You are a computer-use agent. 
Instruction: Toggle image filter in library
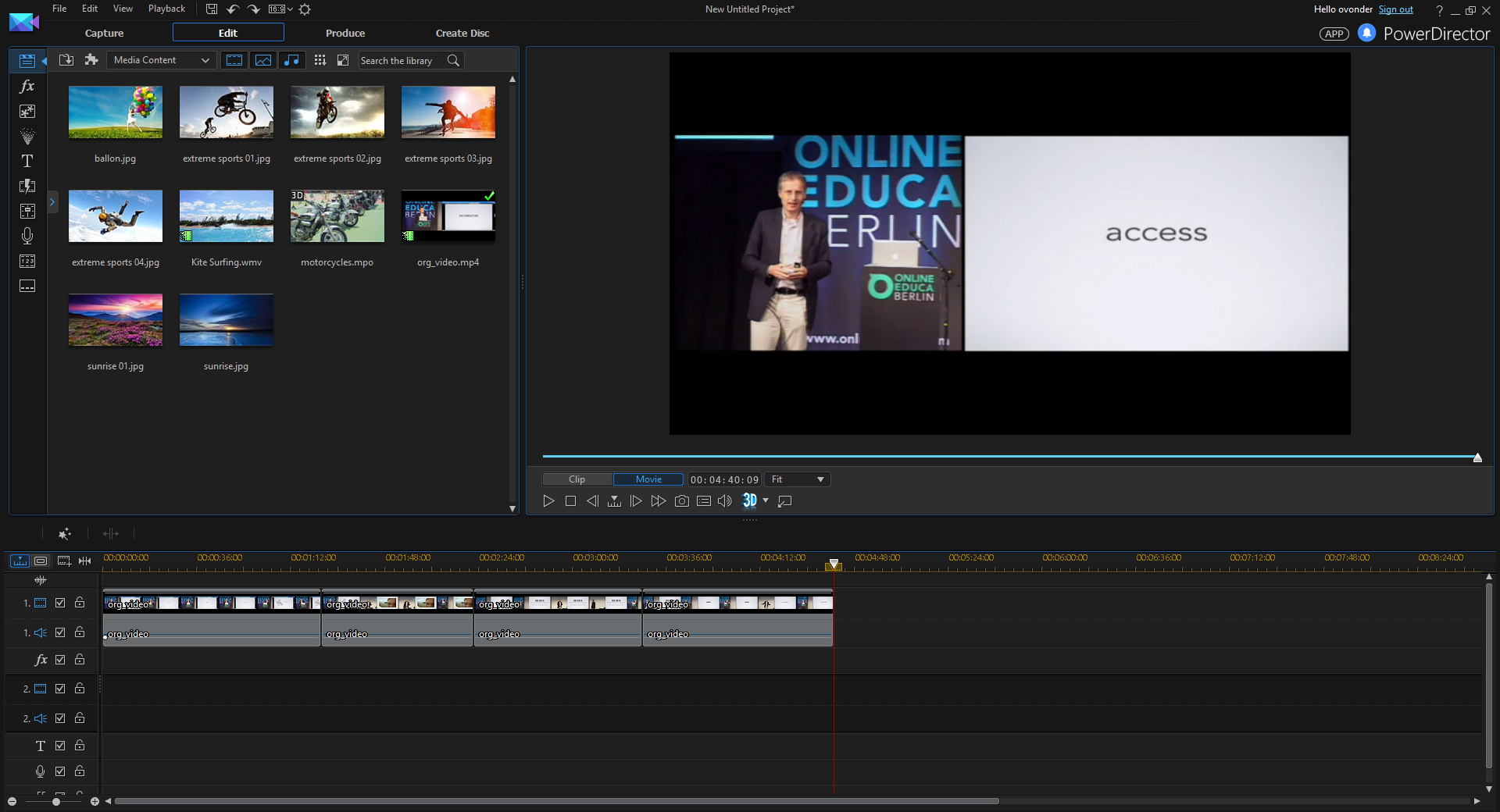pyautogui.click(x=263, y=60)
